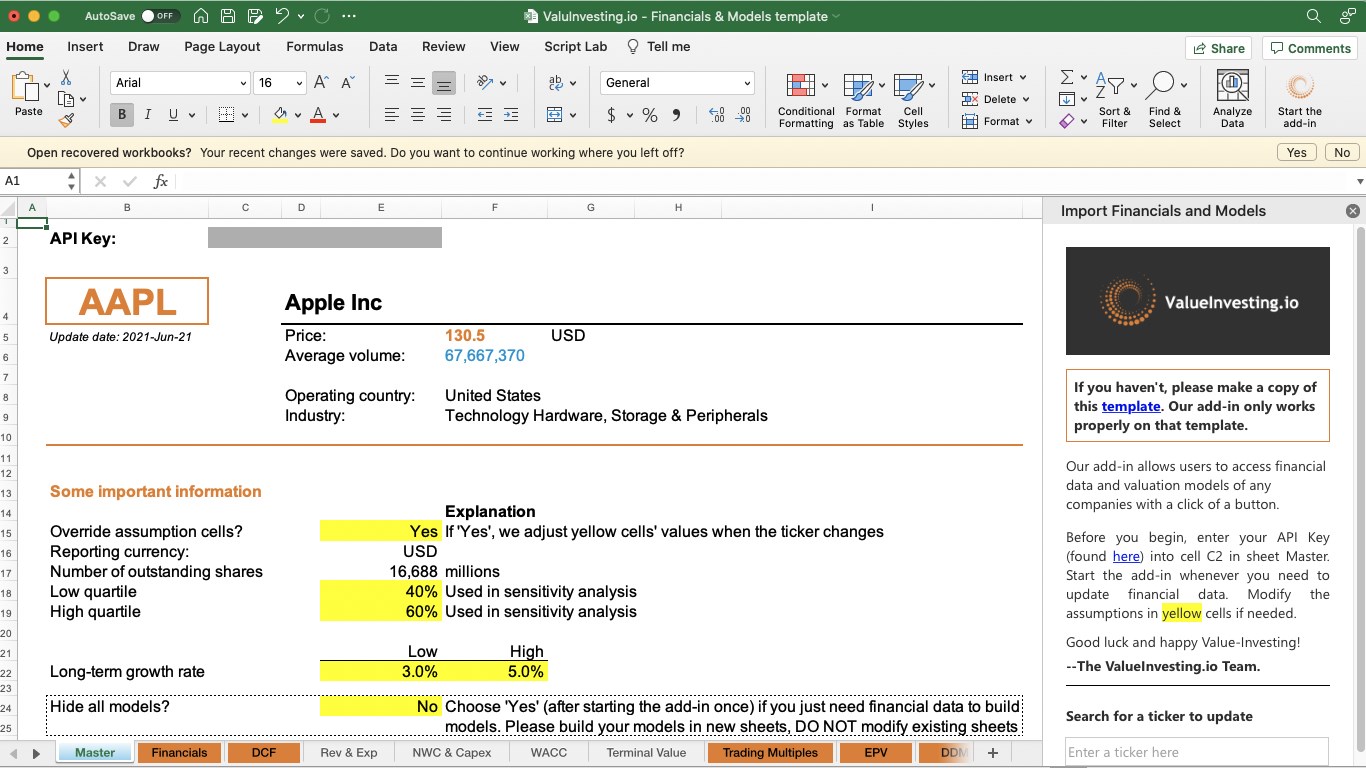Open Conditional Formatting menu
The width and height of the screenshot is (1366, 768).
pyautogui.click(x=806, y=100)
